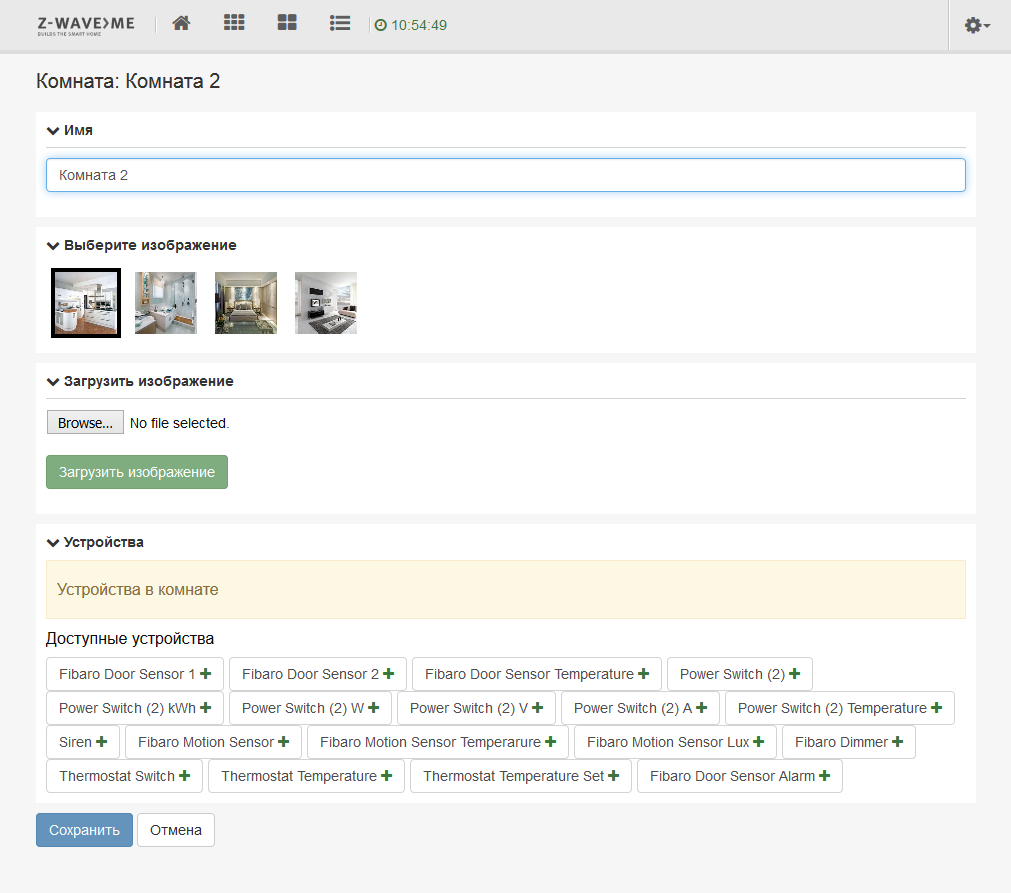Viewport: 1011px width, 893px height.
Task: Add Fibaro Door Sensor 2 plus icon
Action: coord(388,674)
